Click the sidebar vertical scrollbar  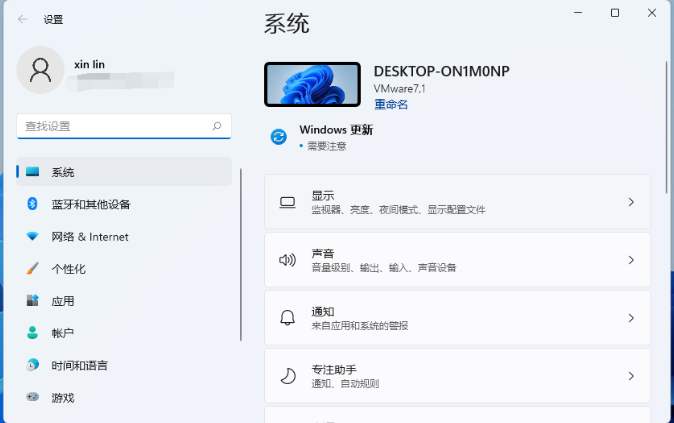(x=241, y=255)
